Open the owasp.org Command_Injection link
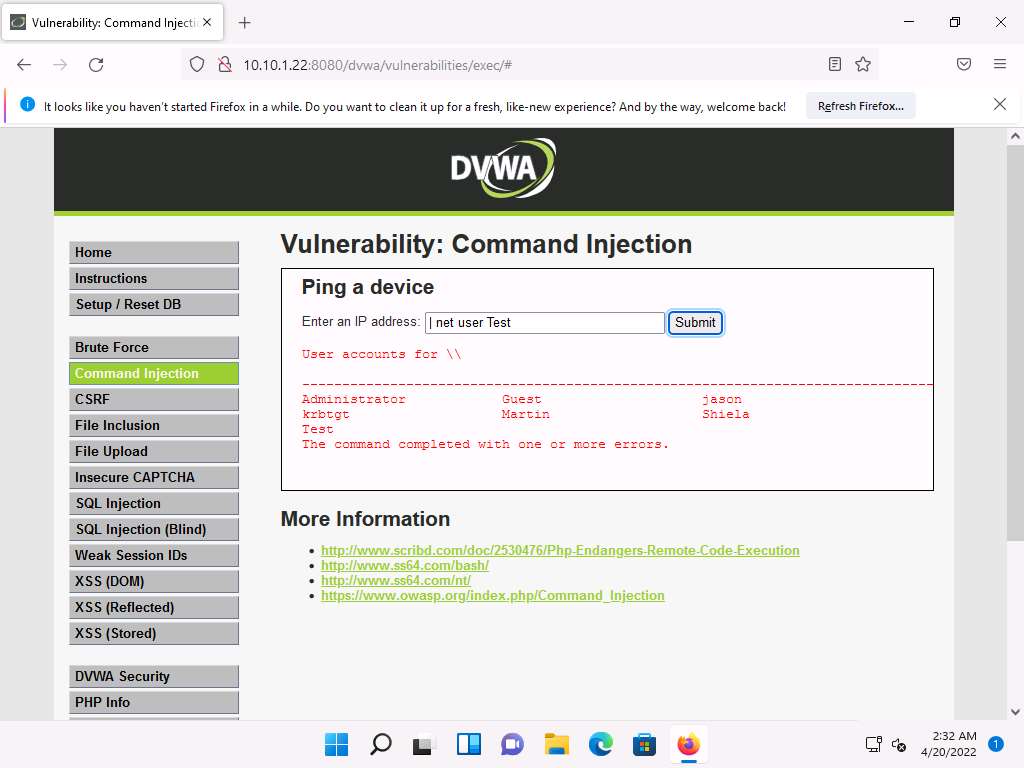The image size is (1024, 768). point(492,595)
